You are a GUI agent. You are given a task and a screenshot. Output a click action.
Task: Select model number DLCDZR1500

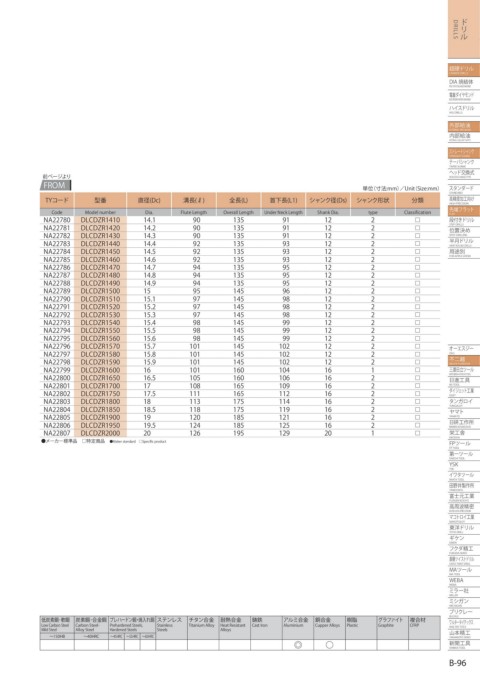101,291
